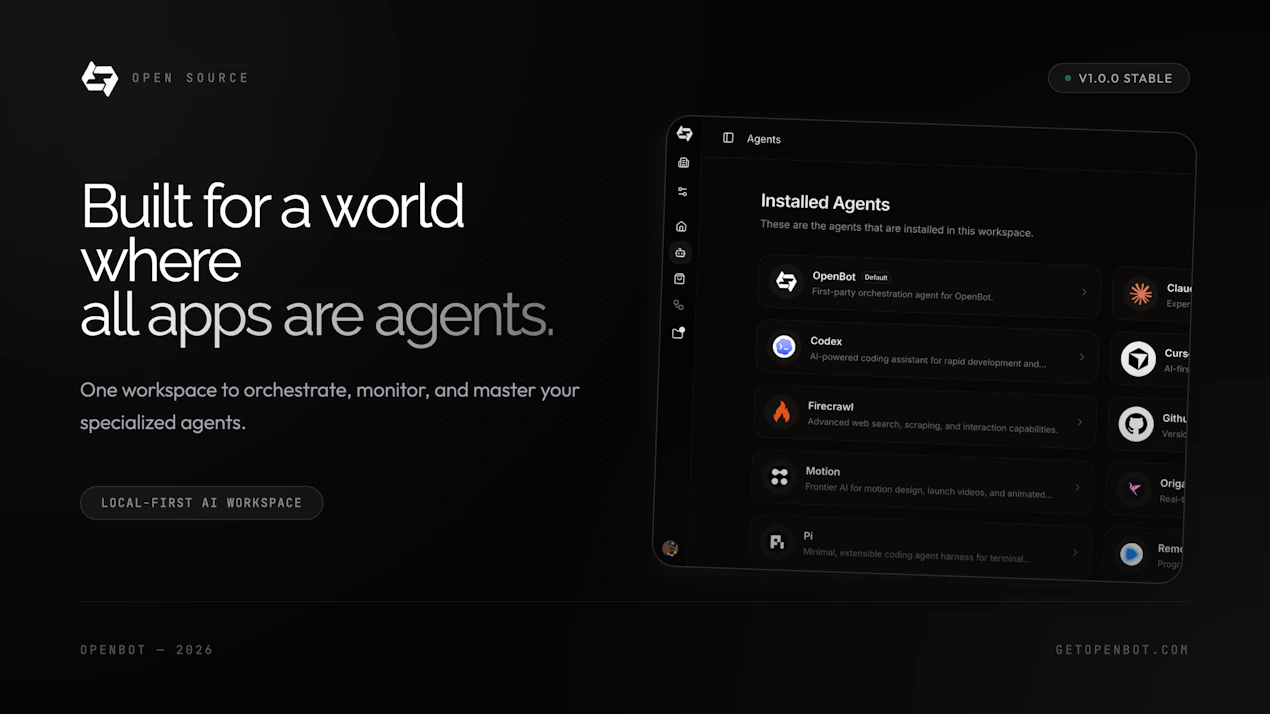This screenshot has height=714, width=1270.
Task: Open the settings sliders icon in sidebar
Action: coord(682,192)
